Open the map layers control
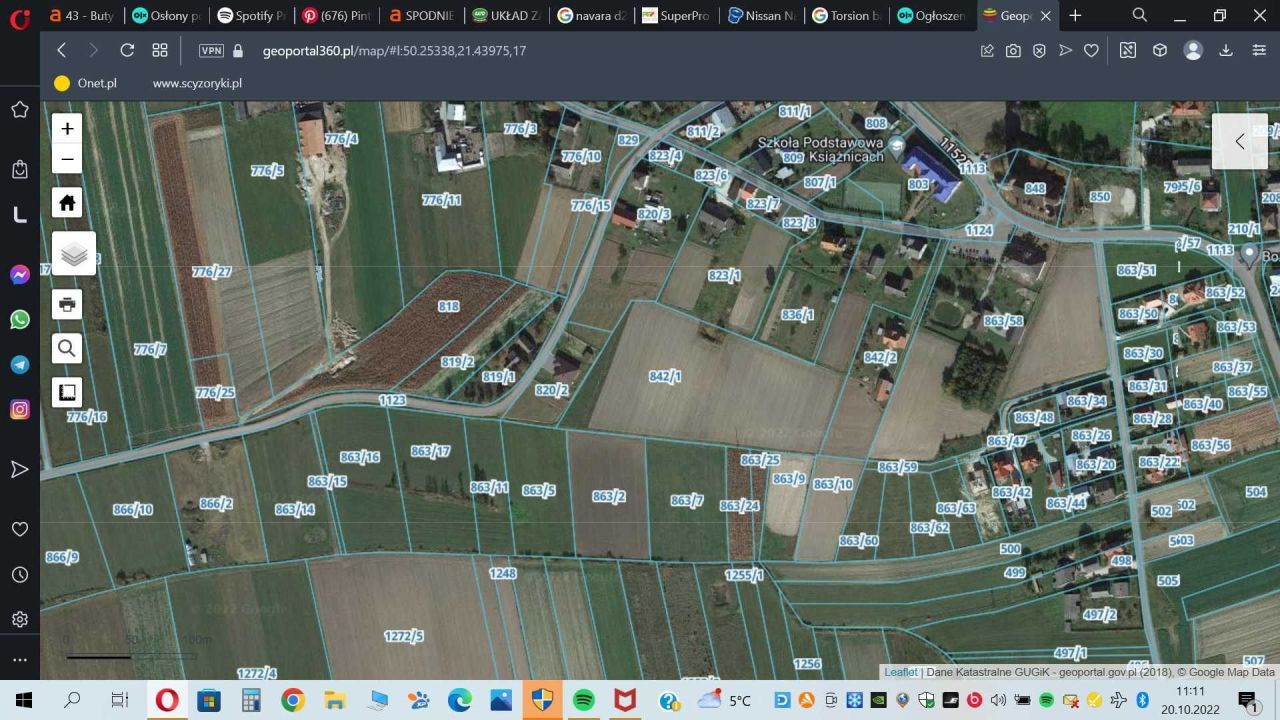Viewport: 1280px width, 720px height. point(74,254)
